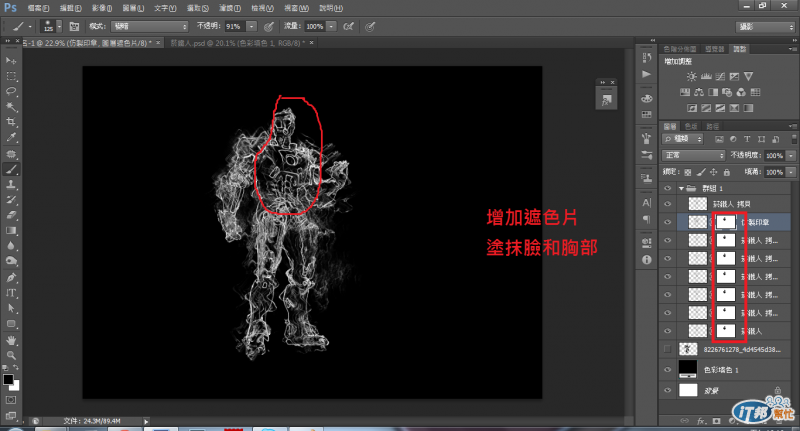The height and width of the screenshot is (431, 800).
Task: Open the 檔案 (File) menu
Action: point(38,8)
